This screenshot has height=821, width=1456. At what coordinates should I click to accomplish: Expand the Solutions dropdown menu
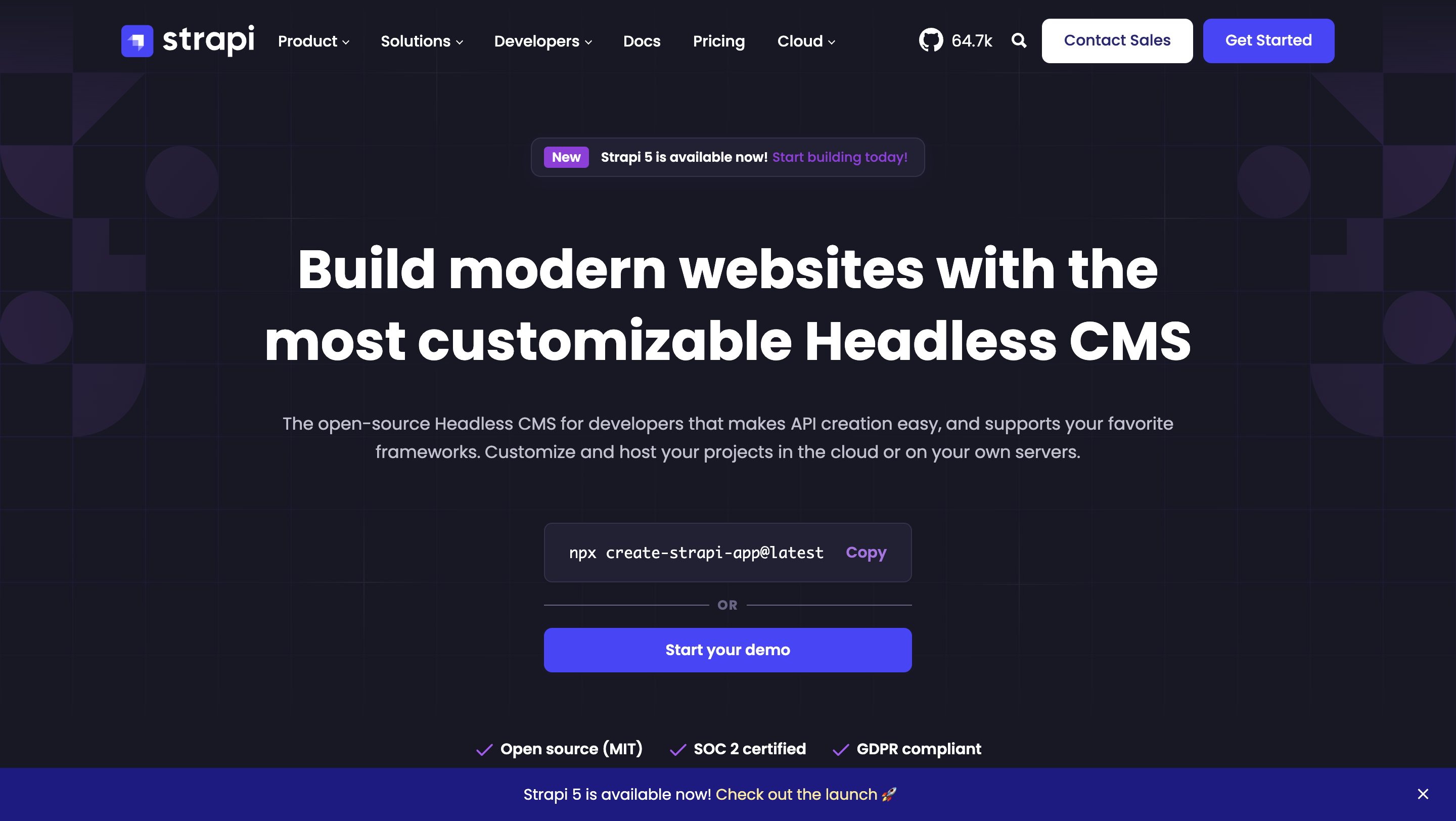[422, 41]
